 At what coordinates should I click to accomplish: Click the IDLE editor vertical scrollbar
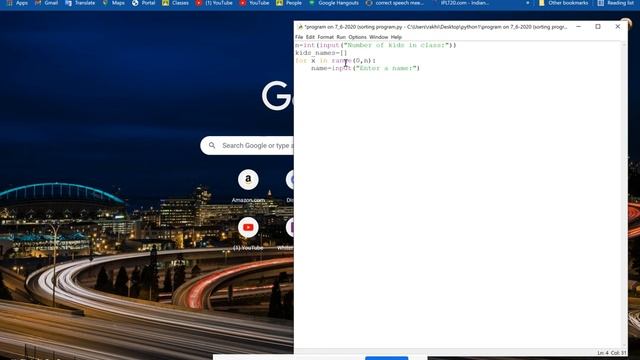[624, 194]
